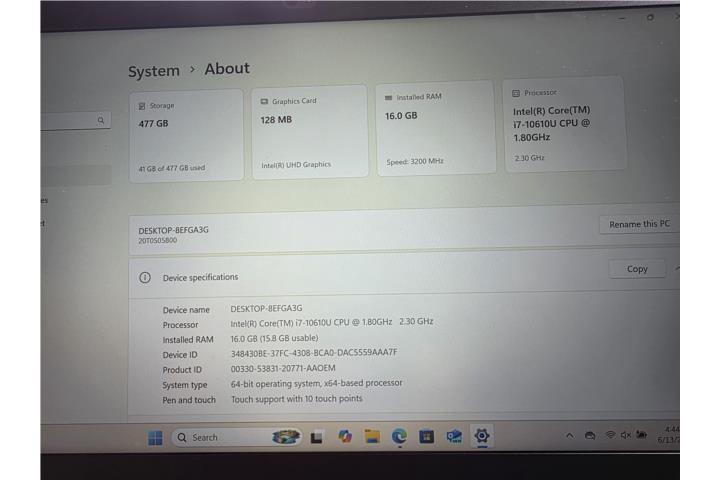Click the Settings gear taskbar icon
This screenshot has height=480, width=720.
[x=482, y=435]
